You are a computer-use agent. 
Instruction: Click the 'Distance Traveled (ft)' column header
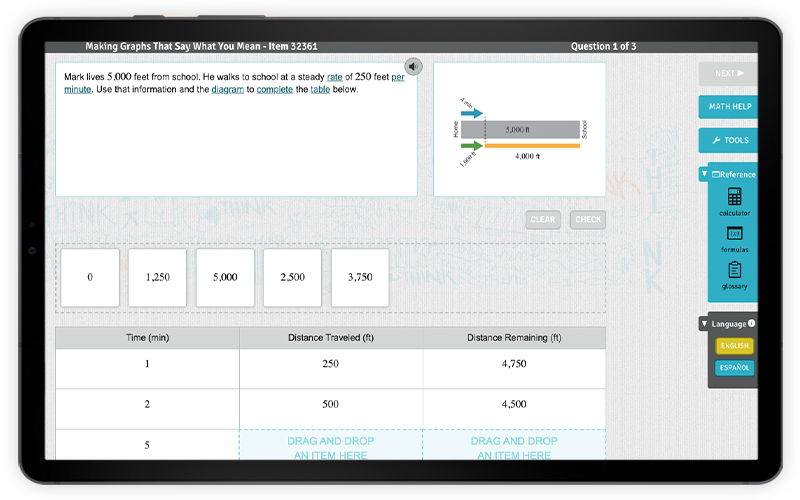[331, 338]
